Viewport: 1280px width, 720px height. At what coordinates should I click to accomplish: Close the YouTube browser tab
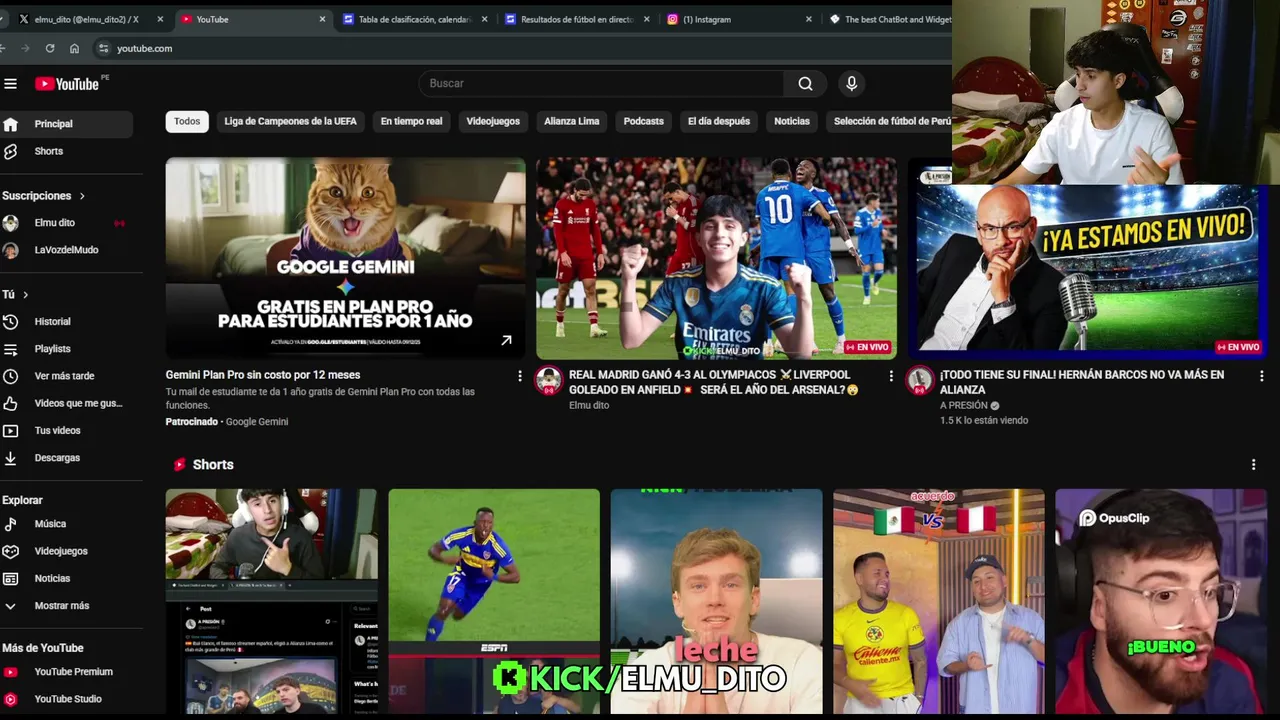(322, 19)
